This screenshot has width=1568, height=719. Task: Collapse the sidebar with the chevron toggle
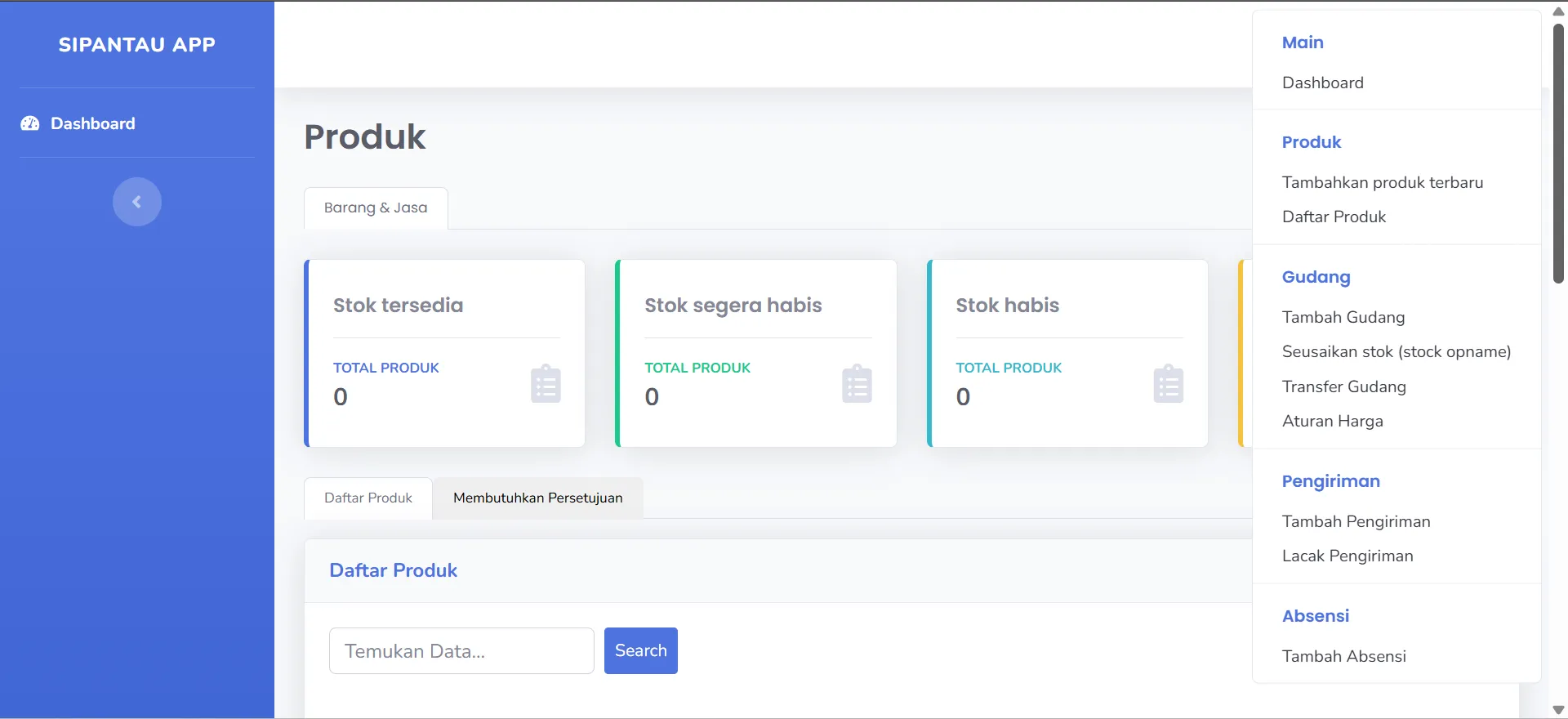(136, 202)
